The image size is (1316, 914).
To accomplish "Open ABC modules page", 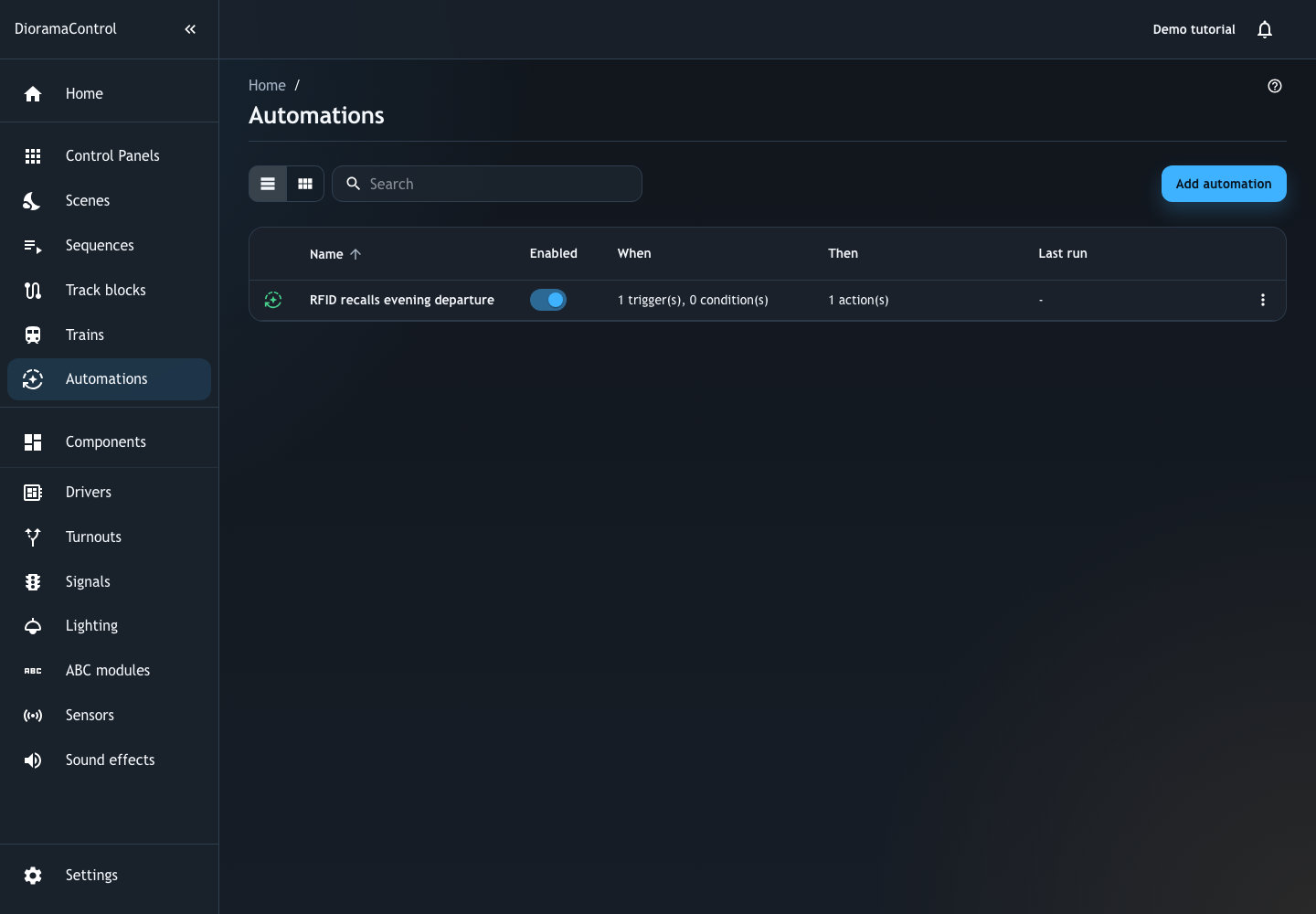I will pyautogui.click(x=110, y=671).
